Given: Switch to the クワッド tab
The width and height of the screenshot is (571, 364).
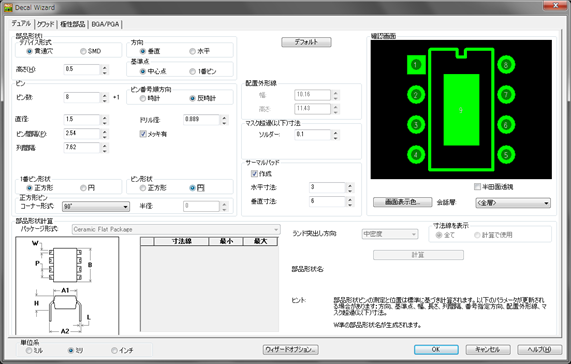Looking at the screenshot, I should coord(46,24).
